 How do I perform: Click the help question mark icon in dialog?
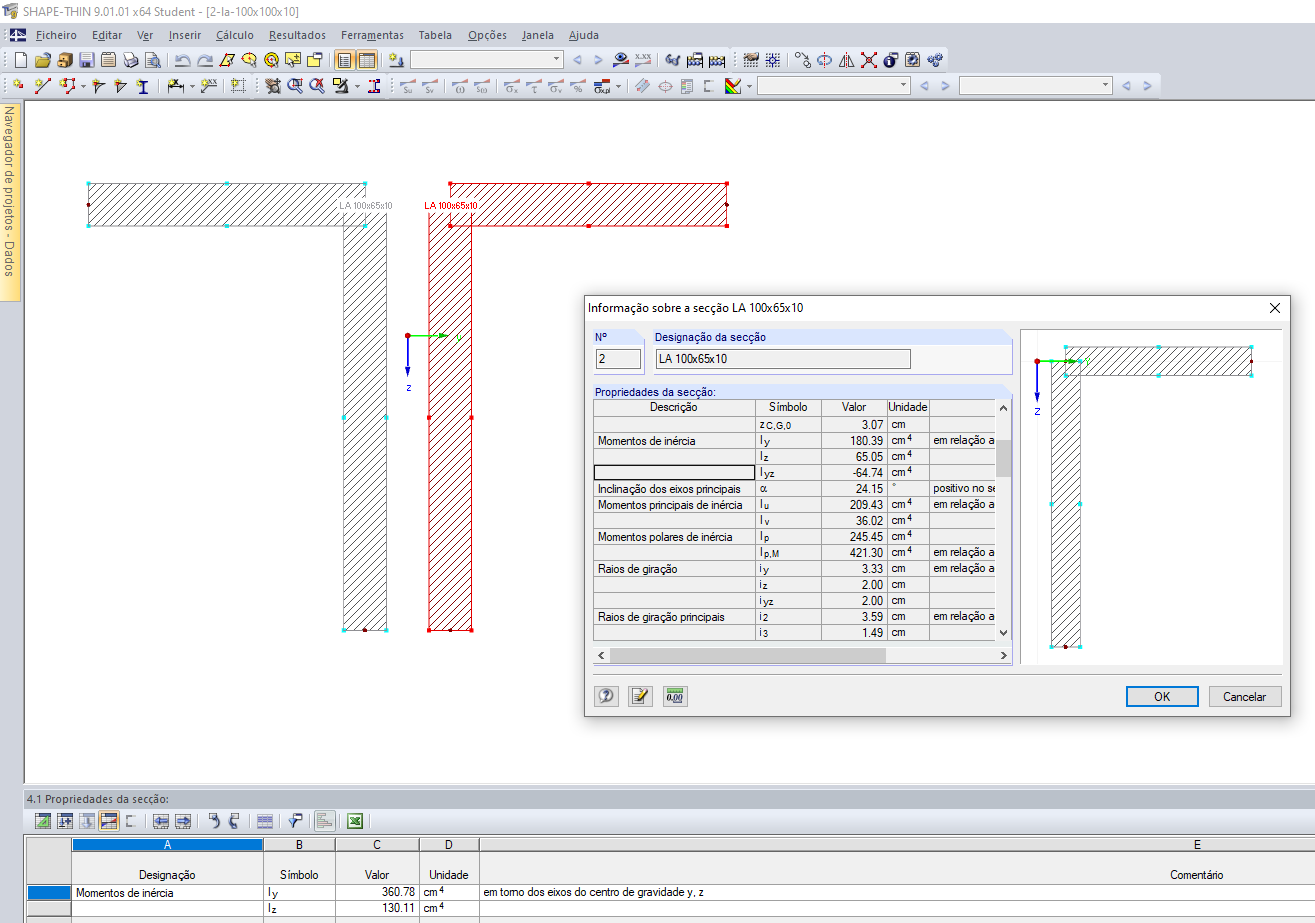point(606,696)
